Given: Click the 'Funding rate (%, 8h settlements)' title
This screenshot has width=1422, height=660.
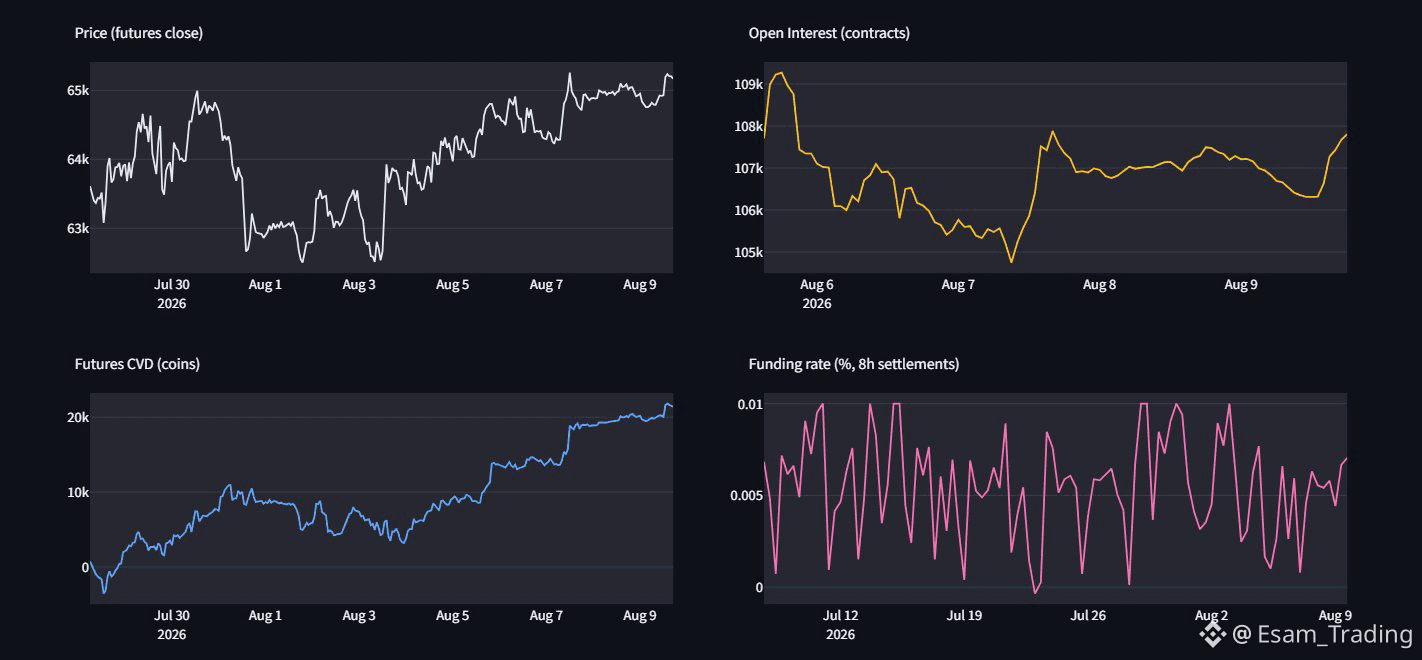Looking at the screenshot, I should coord(854,364).
